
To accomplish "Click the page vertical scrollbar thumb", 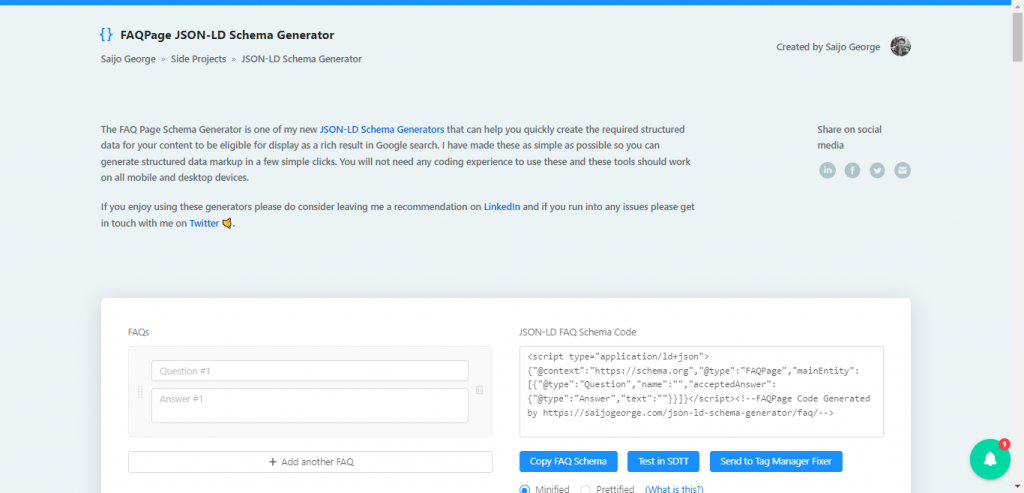I will pos(1017,37).
